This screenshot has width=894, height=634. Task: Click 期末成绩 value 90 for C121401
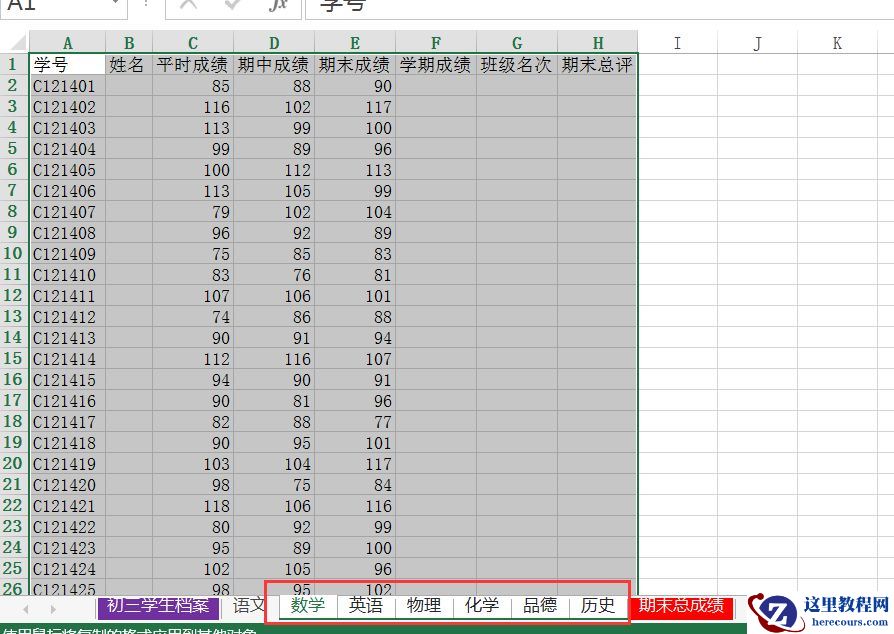click(355, 86)
